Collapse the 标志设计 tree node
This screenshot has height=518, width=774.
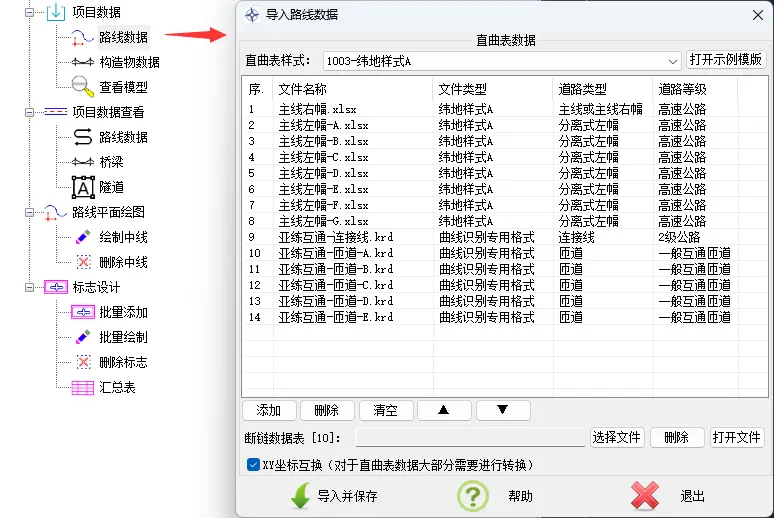tap(30, 287)
